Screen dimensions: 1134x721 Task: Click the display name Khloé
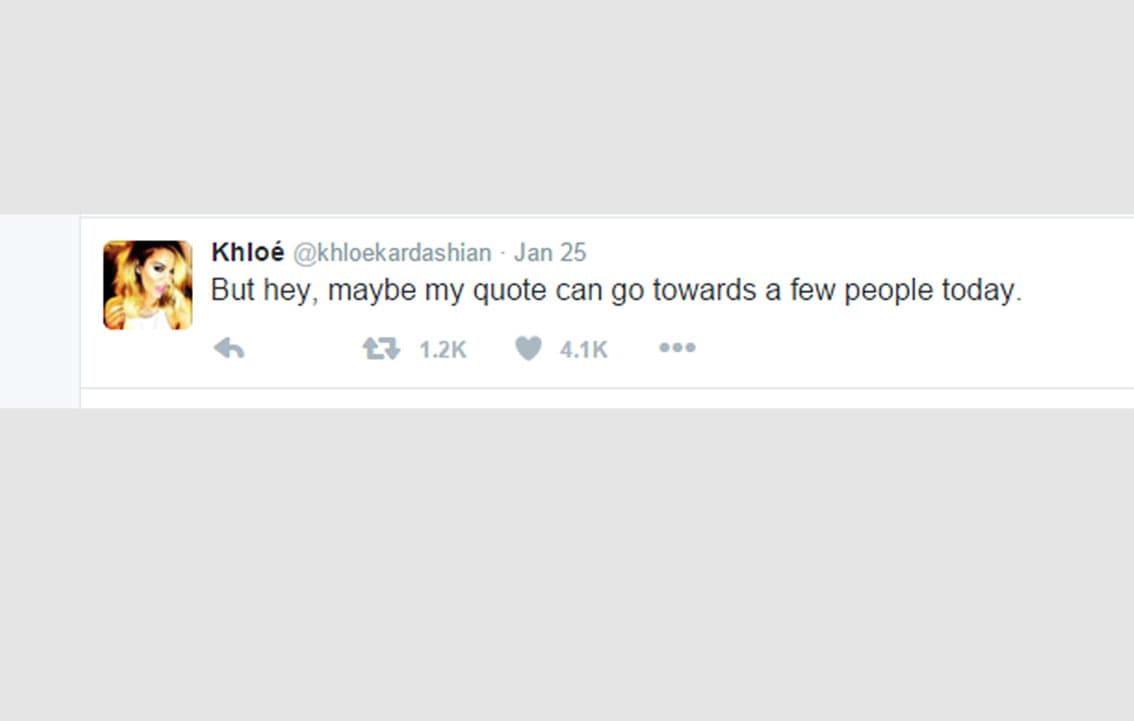[248, 253]
